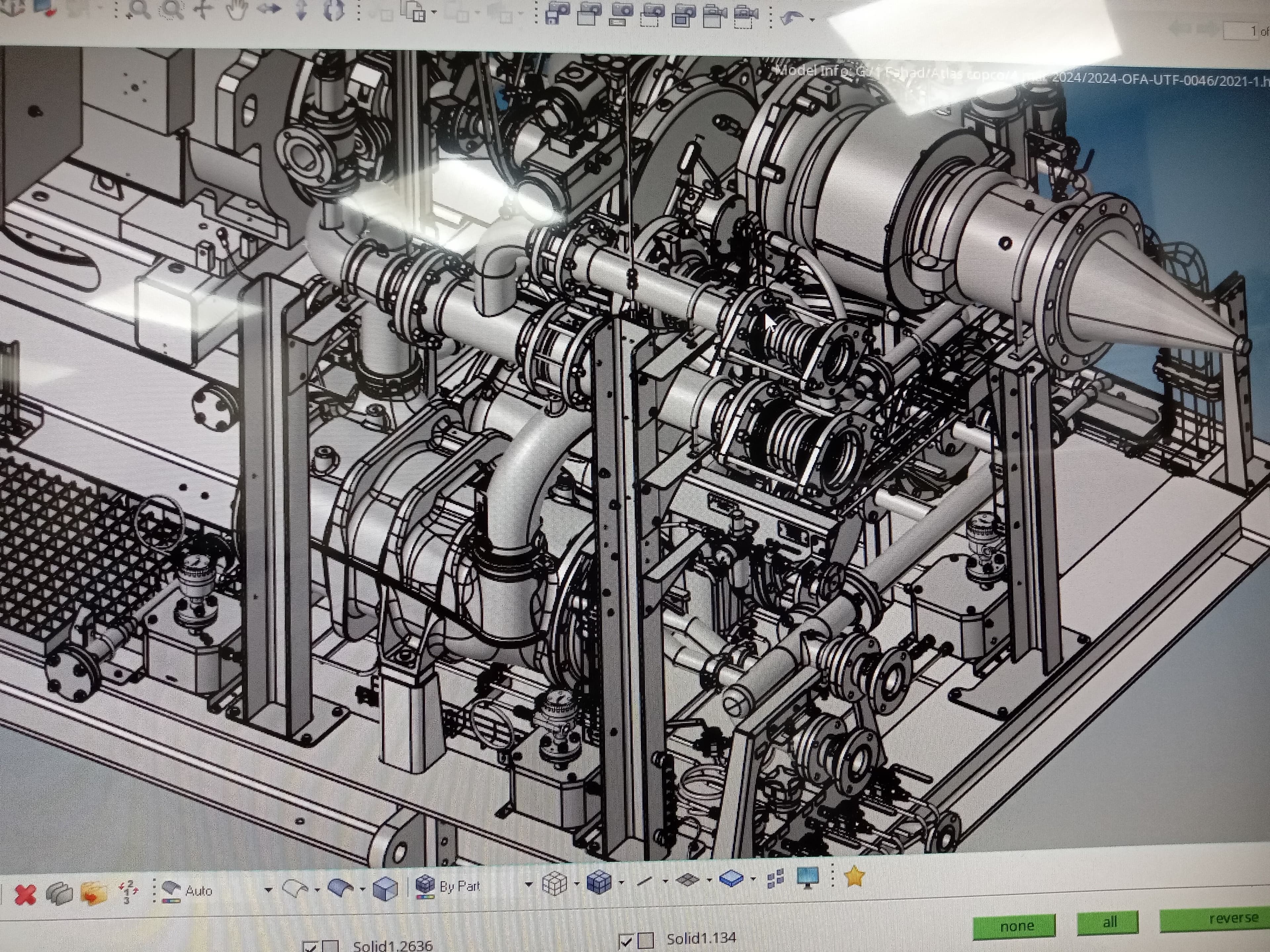Screen dimensions: 1270x952
Task: Open the wireframe cube dropdown arrow
Action: (x=576, y=884)
